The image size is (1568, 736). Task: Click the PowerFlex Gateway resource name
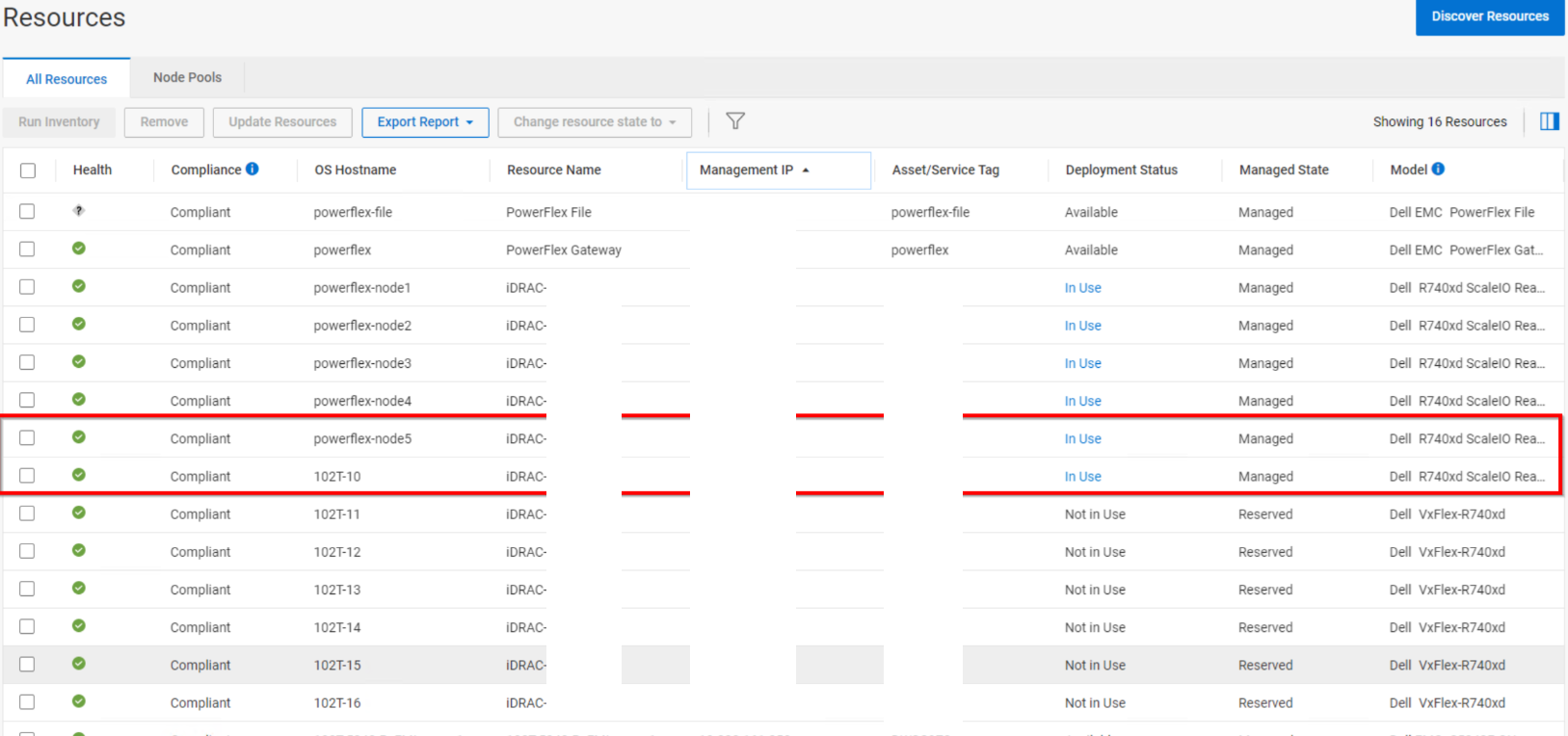click(x=564, y=250)
